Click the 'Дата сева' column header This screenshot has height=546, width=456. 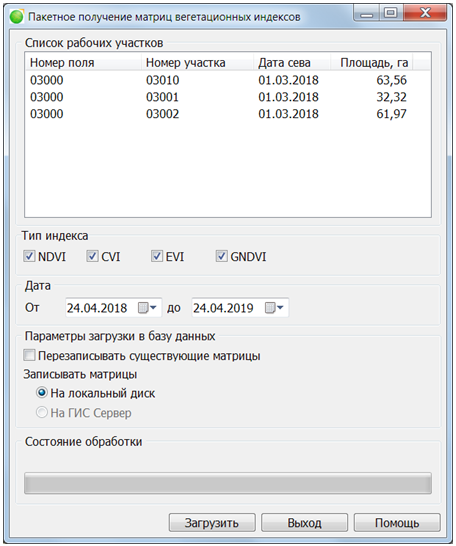click(x=292, y=62)
